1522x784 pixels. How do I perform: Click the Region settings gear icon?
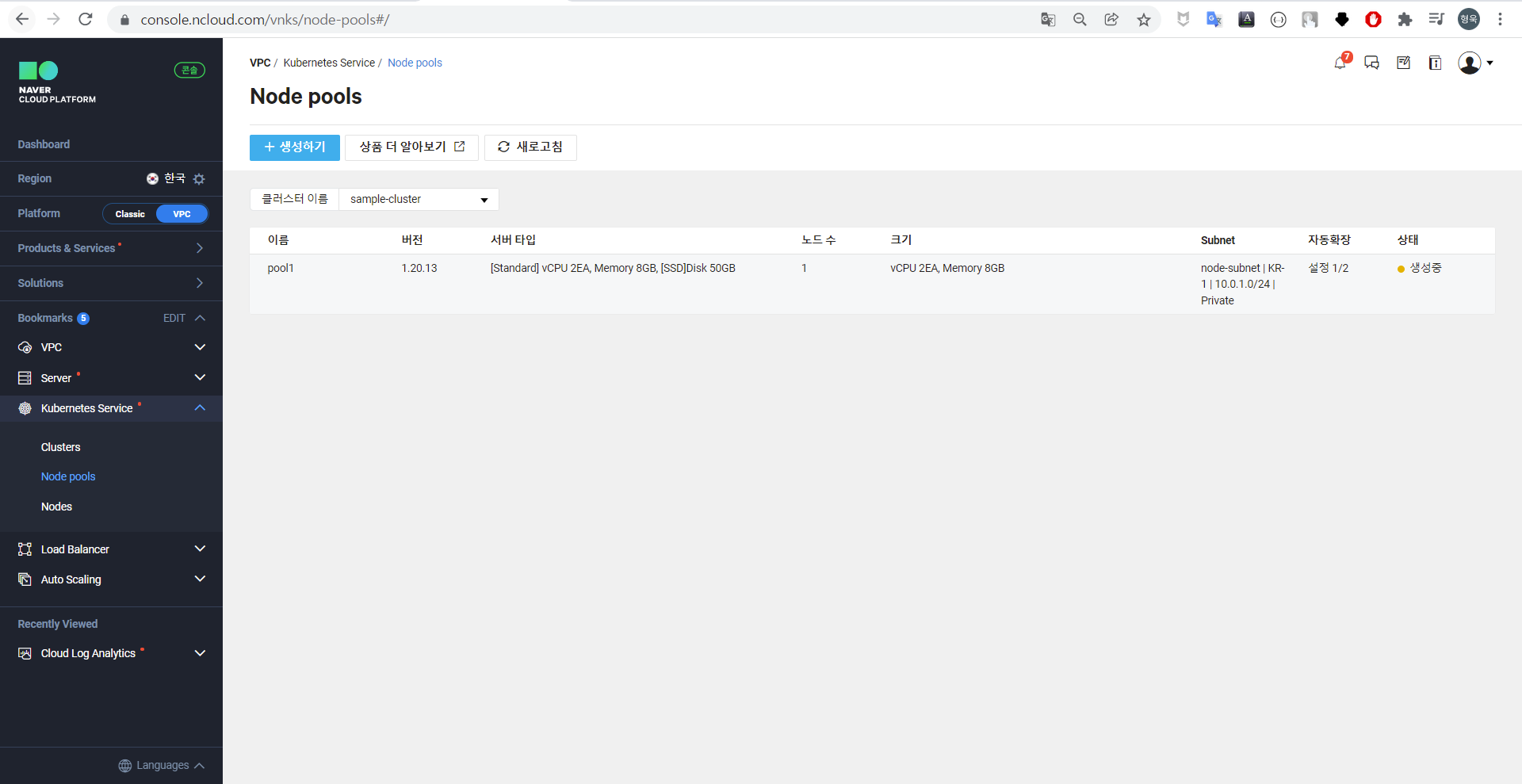(199, 179)
